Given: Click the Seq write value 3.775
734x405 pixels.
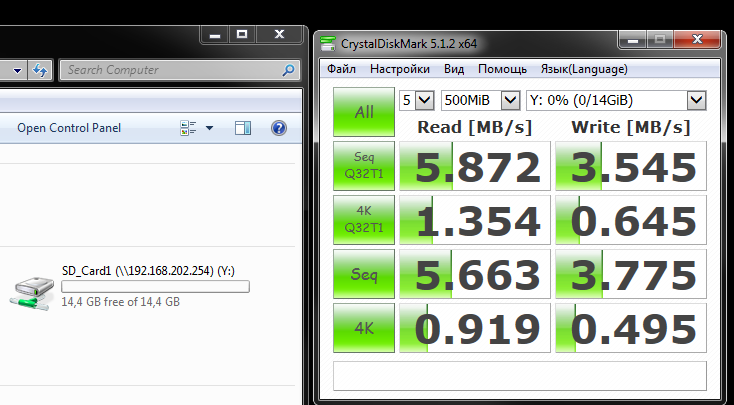Looking at the screenshot, I should click(x=631, y=274).
